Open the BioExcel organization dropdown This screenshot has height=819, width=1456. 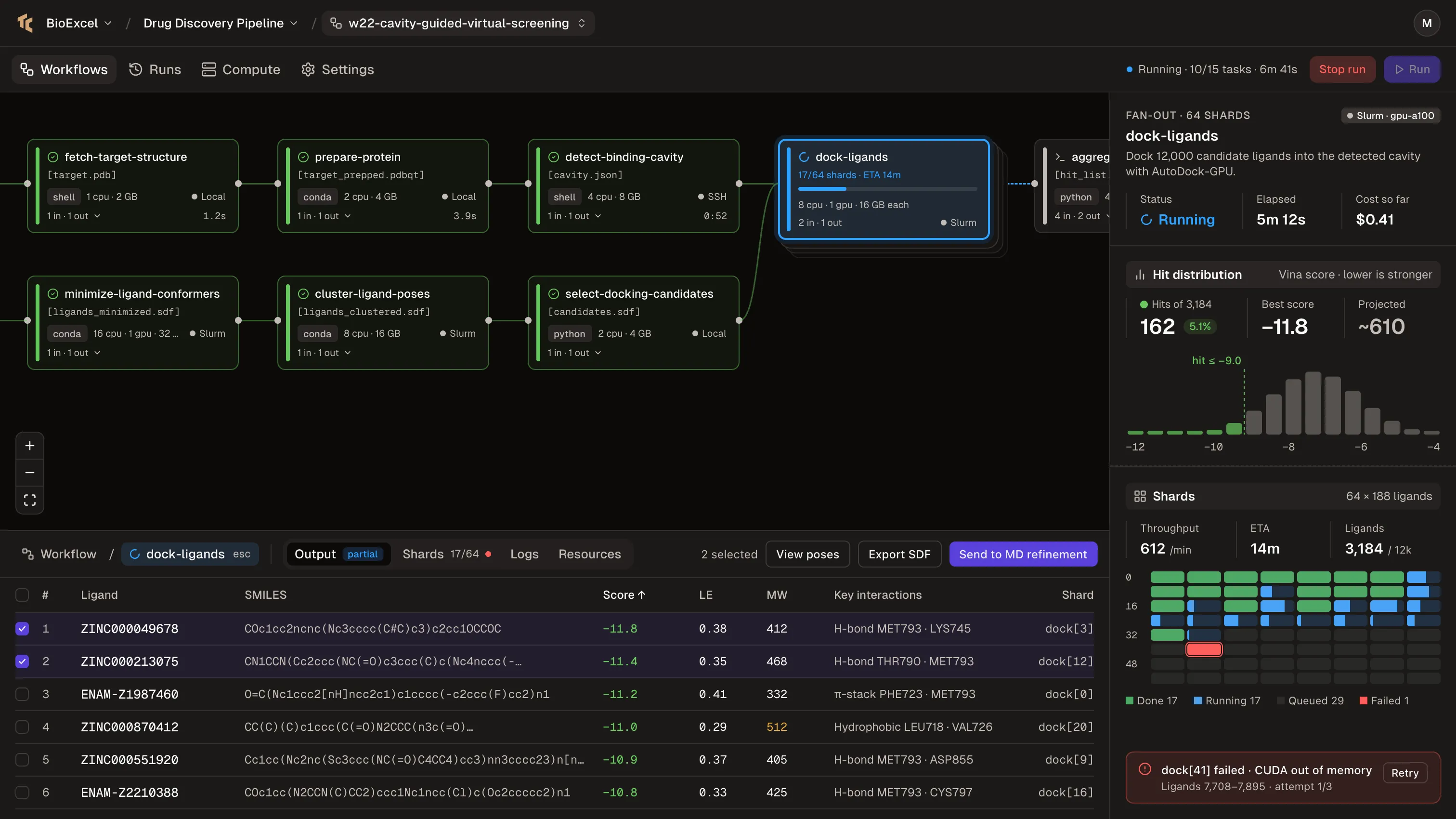pos(78,23)
